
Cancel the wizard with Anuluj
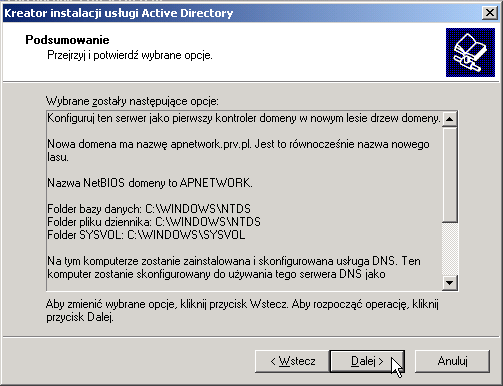coord(452,361)
